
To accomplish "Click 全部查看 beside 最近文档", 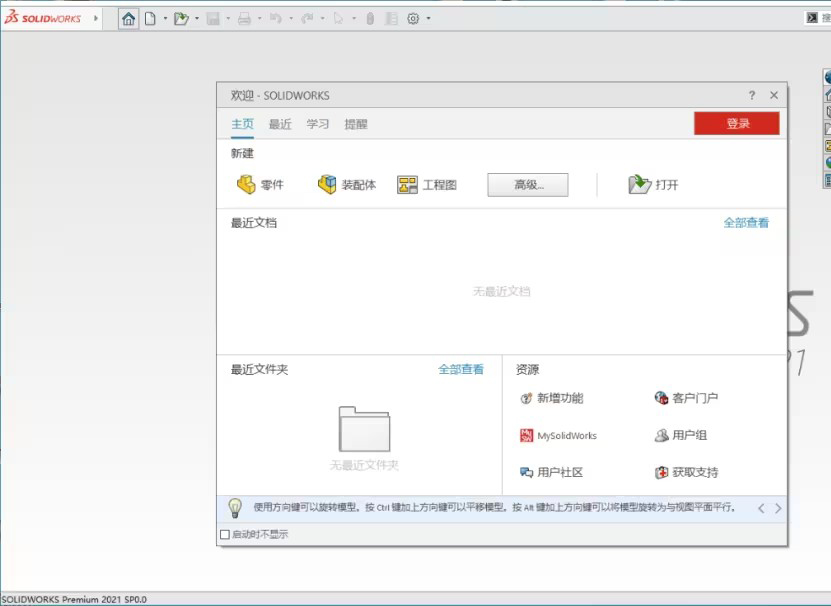I will click(x=746, y=223).
